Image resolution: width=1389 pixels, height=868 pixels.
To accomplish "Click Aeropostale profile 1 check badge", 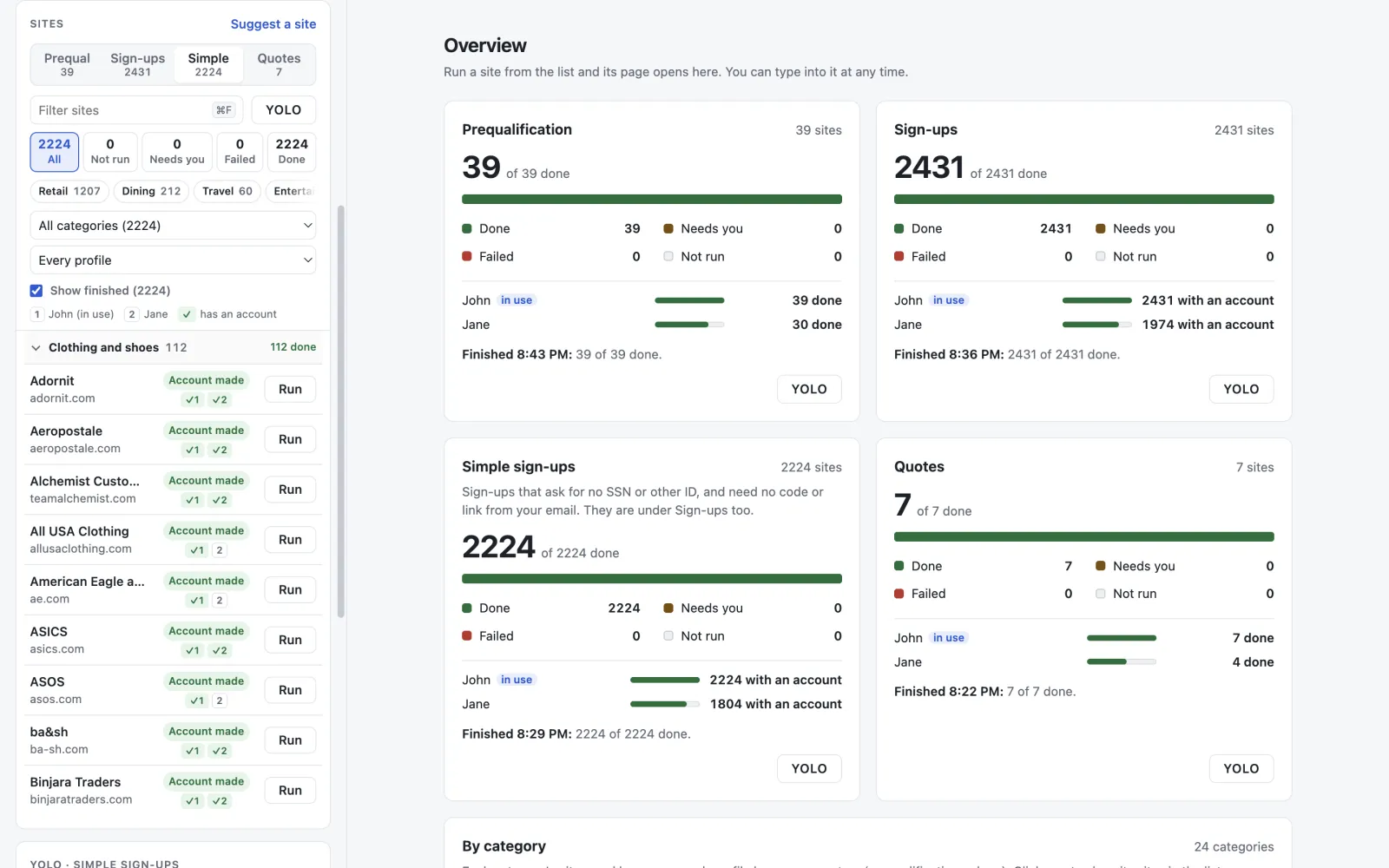I will point(193,450).
